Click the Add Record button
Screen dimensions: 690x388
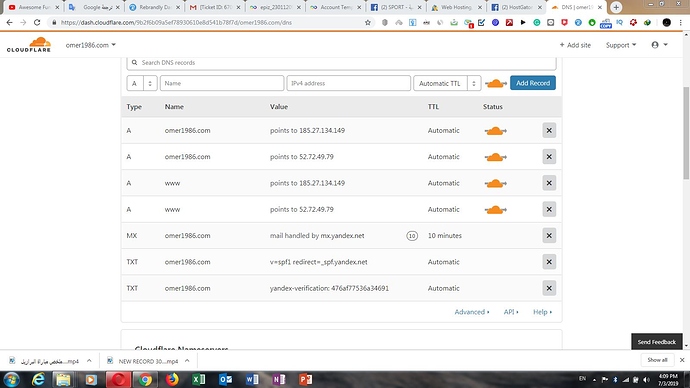[x=533, y=83]
